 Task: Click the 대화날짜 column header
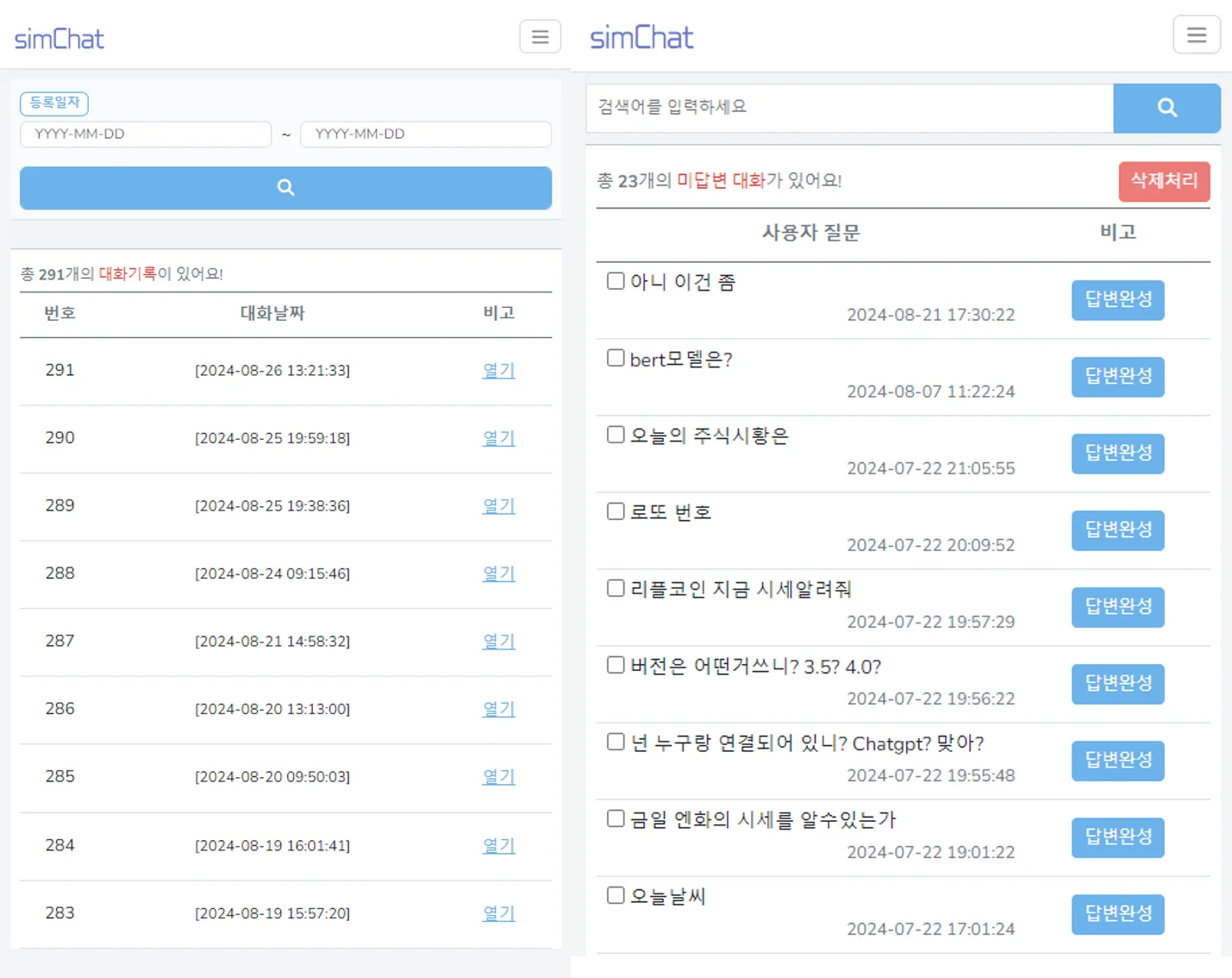point(272,313)
